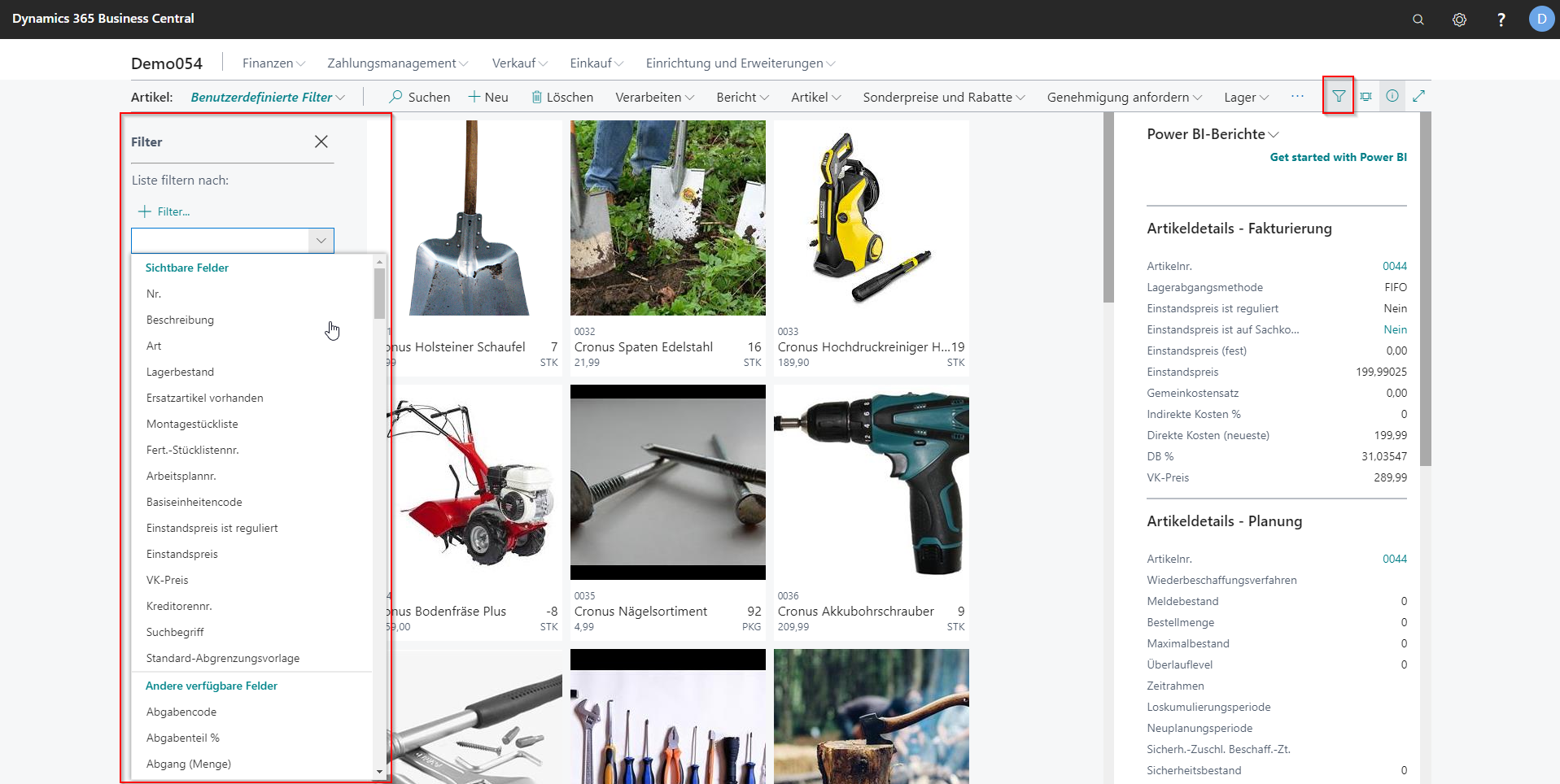The width and height of the screenshot is (1560, 784).
Task: Click Löschen delete action
Action: [562, 97]
